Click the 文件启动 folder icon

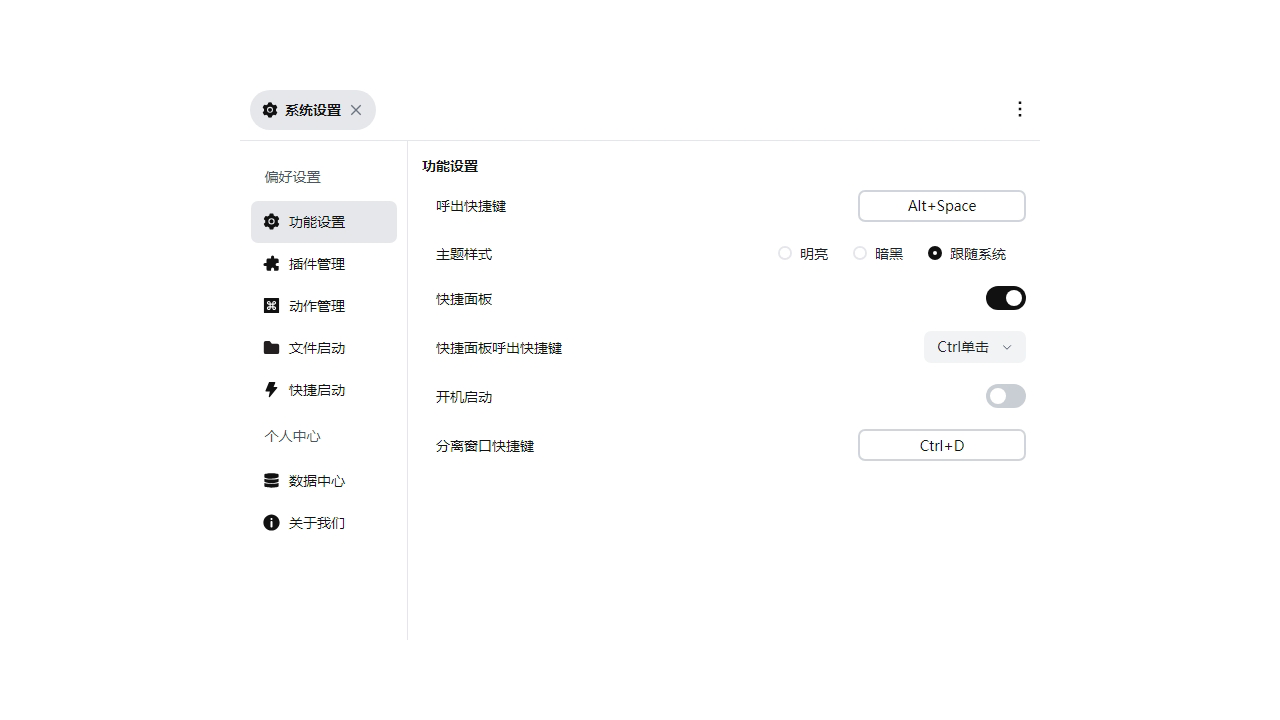click(271, 347)
